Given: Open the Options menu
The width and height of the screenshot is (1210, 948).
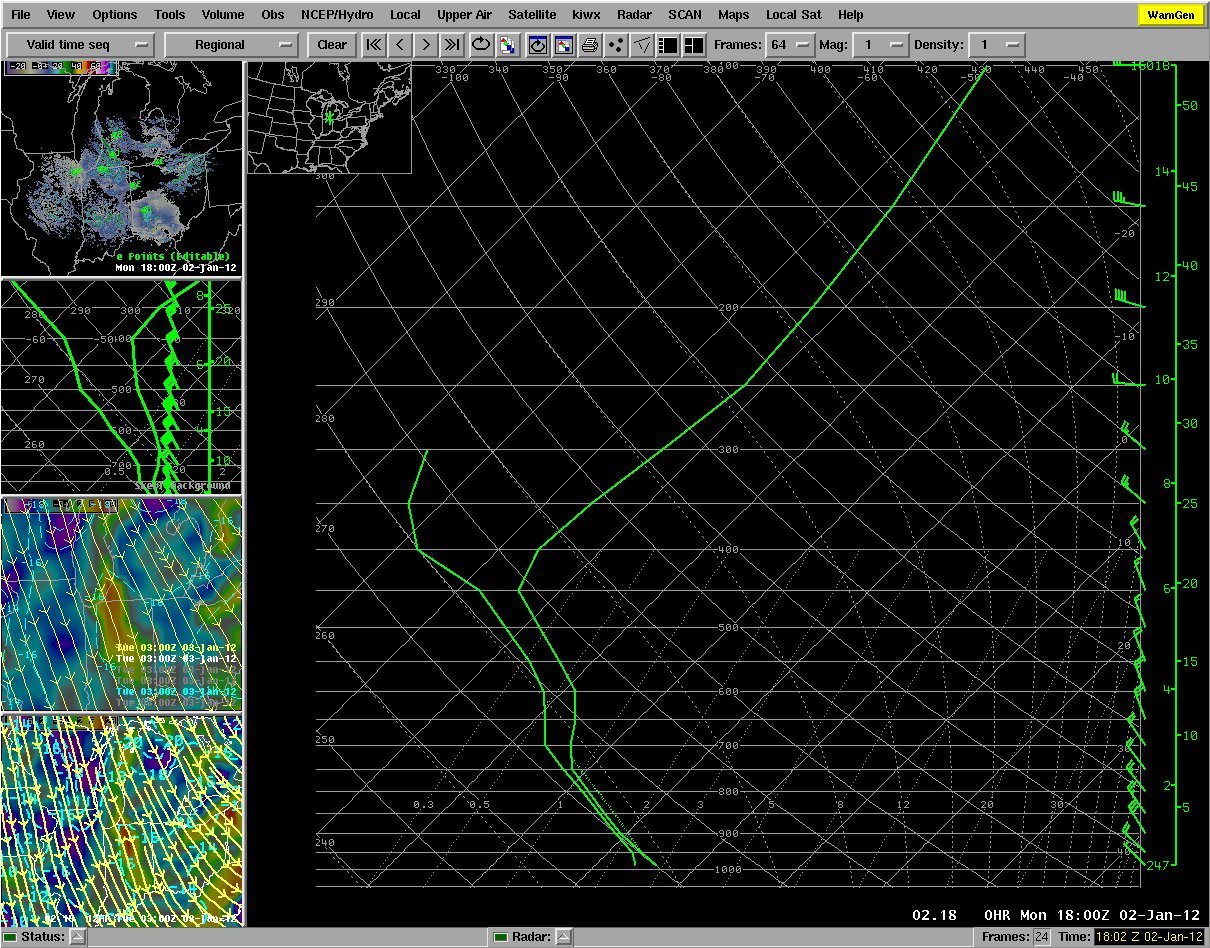Looking at the screenshot, I should click(115, 15).
